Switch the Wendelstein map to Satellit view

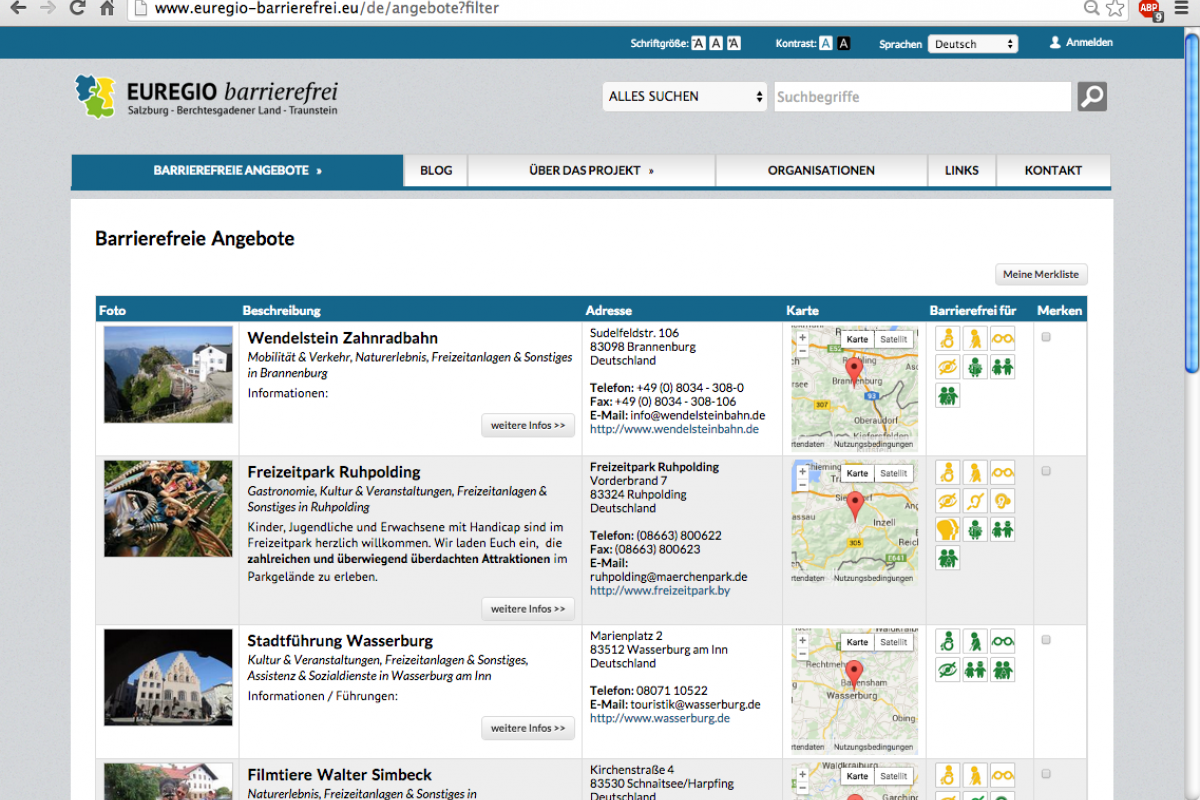pyautogui.click(x=894, y=339)
